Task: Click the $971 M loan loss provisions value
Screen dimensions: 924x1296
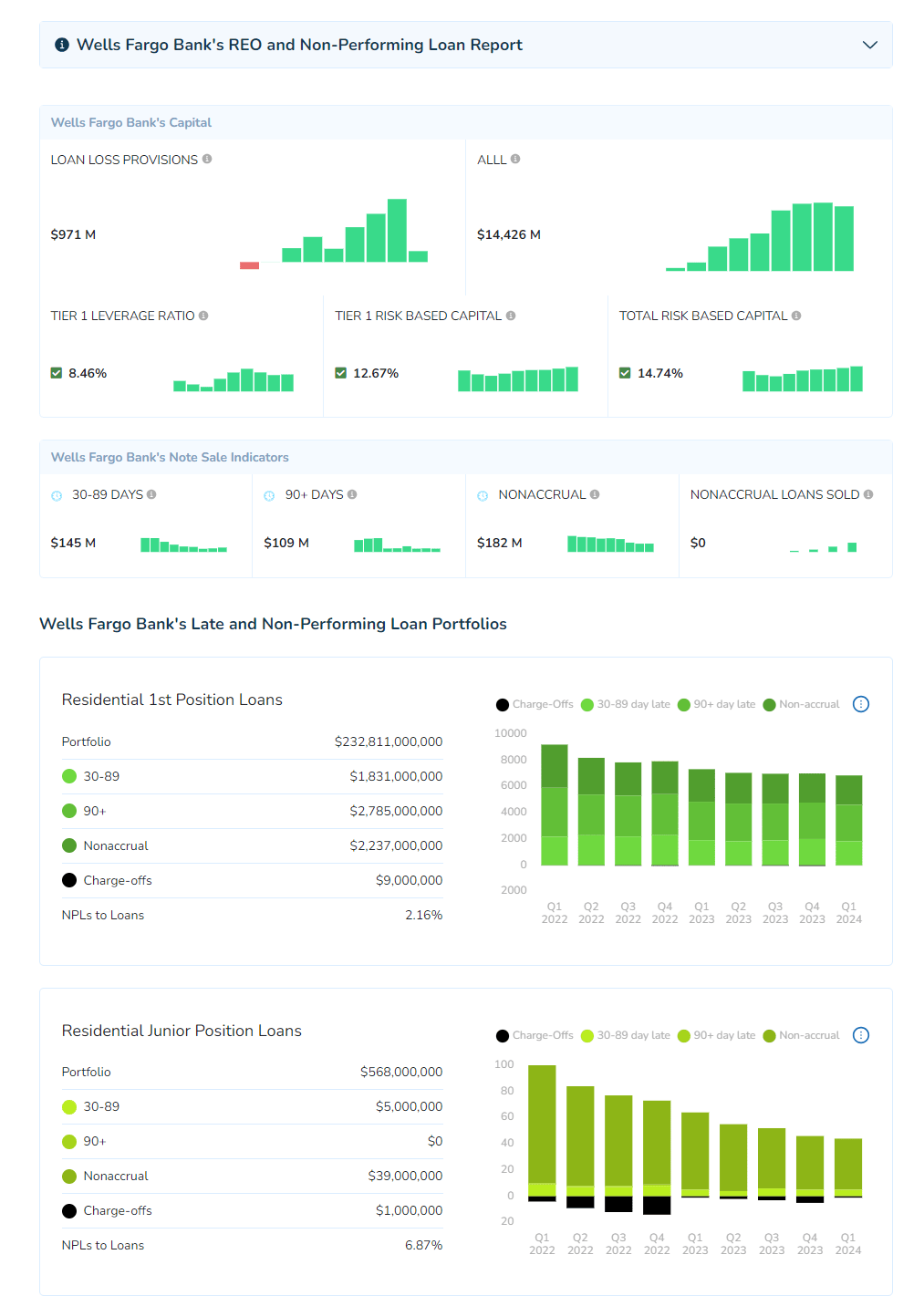Action: tap(73, 234)
